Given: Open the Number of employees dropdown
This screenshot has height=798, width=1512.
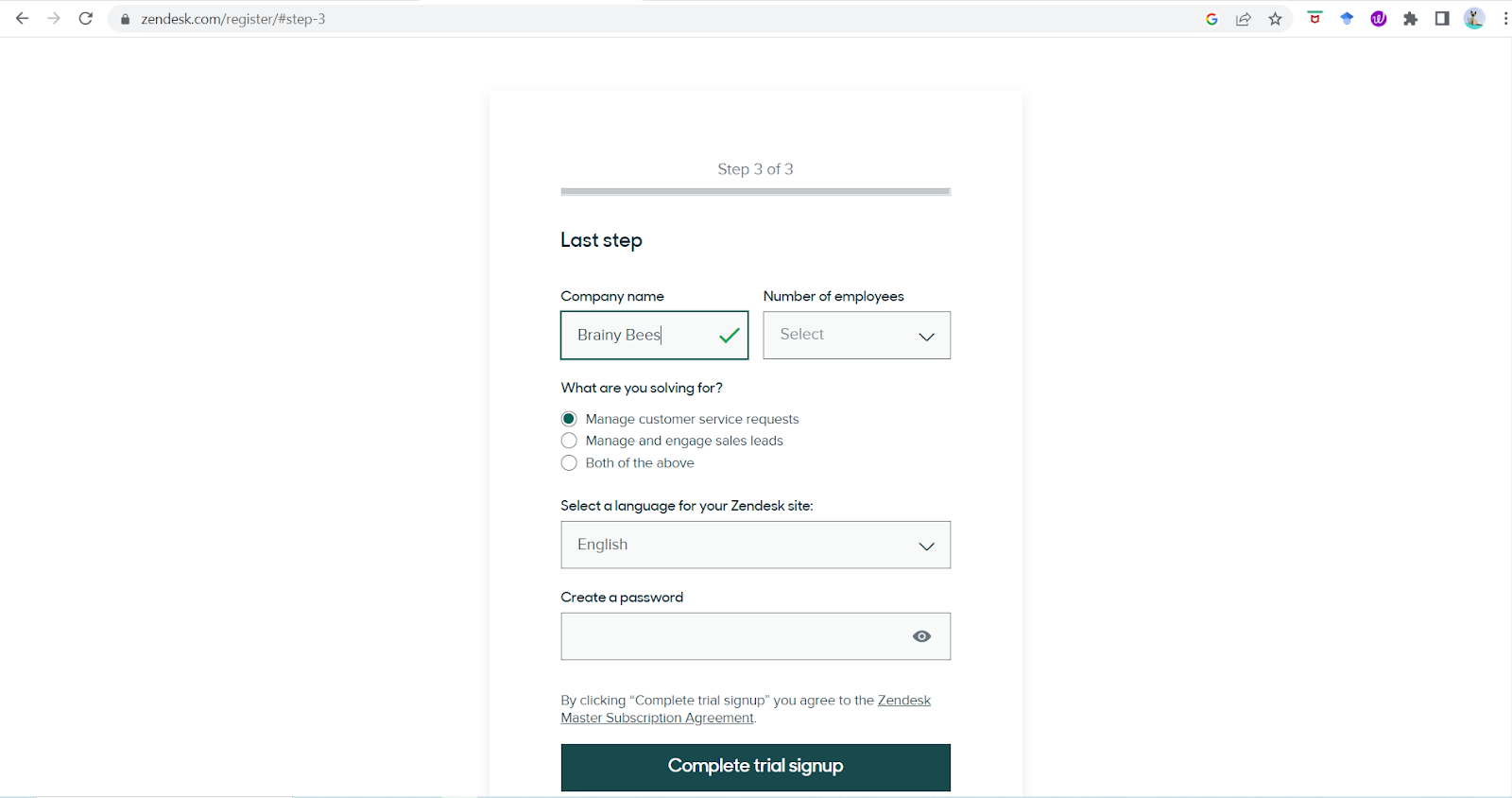Looking at the screenshot, I should point(856,336).
